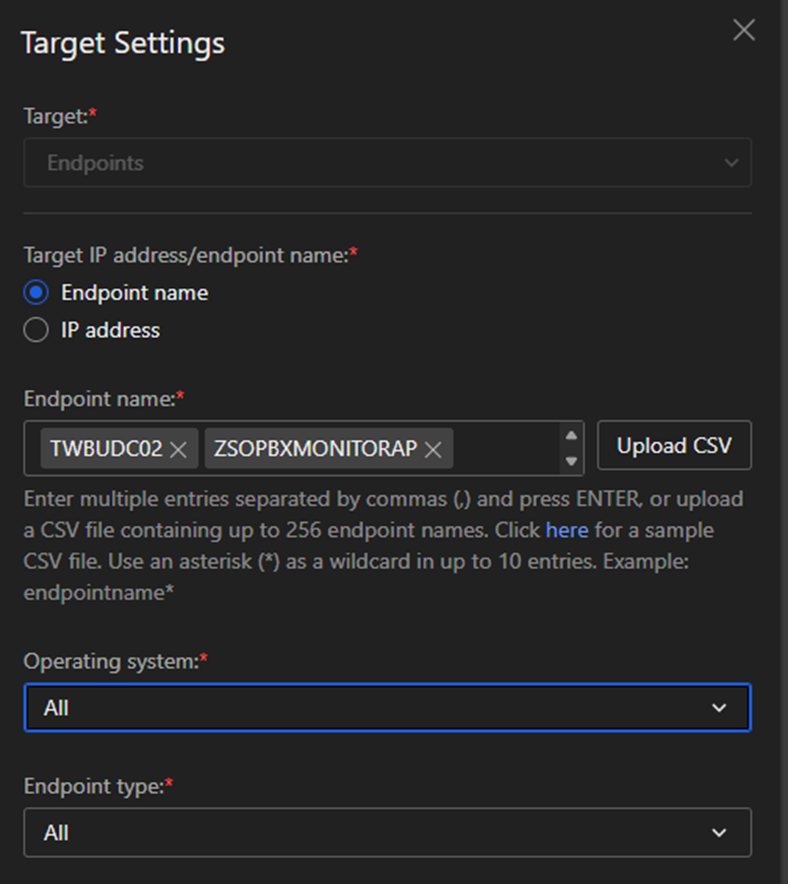Open the Operating system dropdown

coord(386,708)
